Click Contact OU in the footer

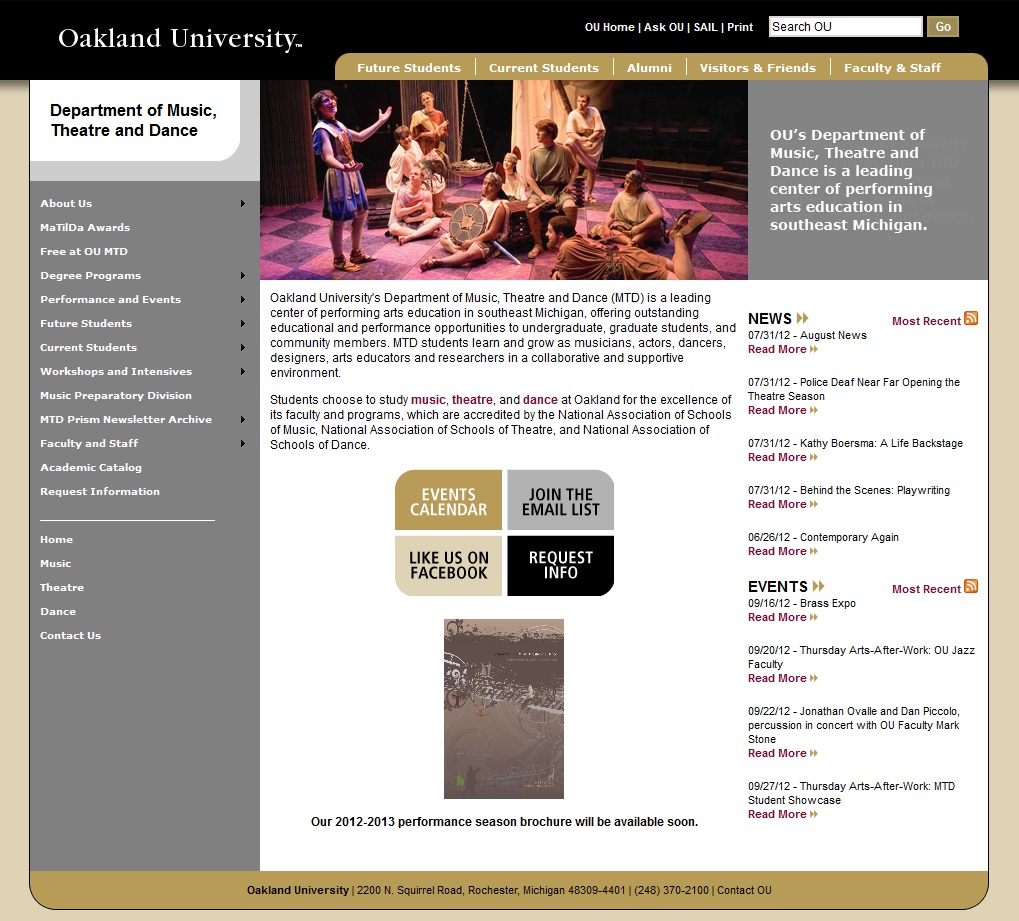744,890
